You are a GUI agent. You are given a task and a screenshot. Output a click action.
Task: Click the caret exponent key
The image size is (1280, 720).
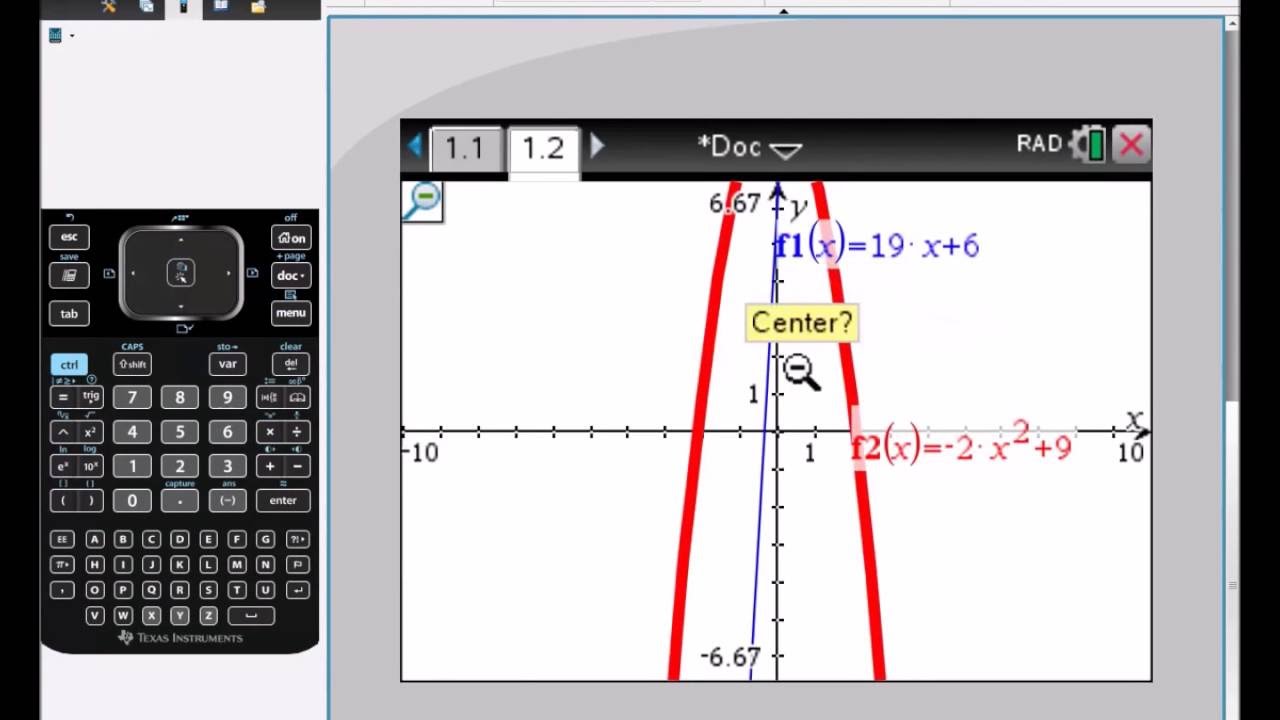tap(62, 432)
